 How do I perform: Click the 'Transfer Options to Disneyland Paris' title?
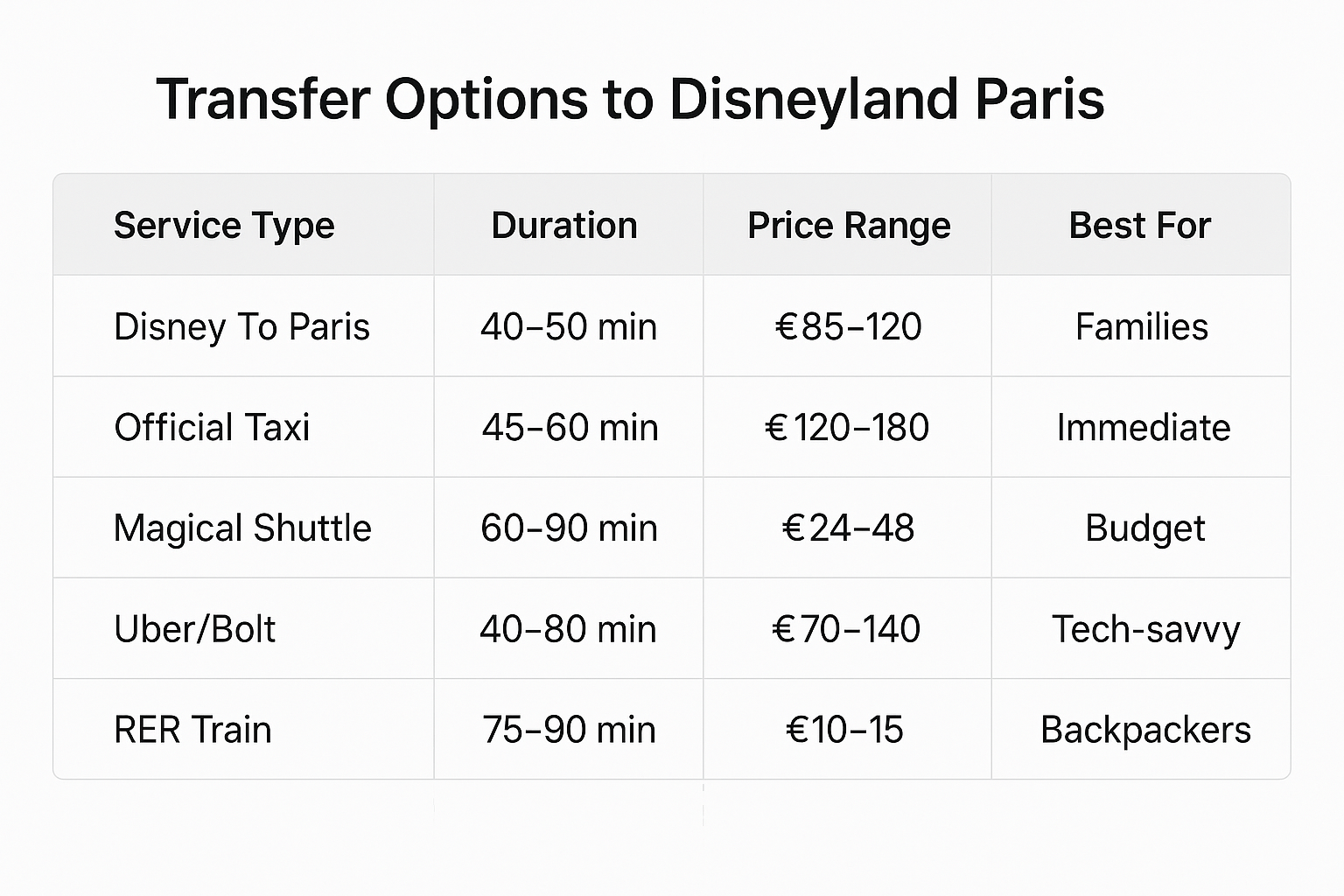click(630, 99)
